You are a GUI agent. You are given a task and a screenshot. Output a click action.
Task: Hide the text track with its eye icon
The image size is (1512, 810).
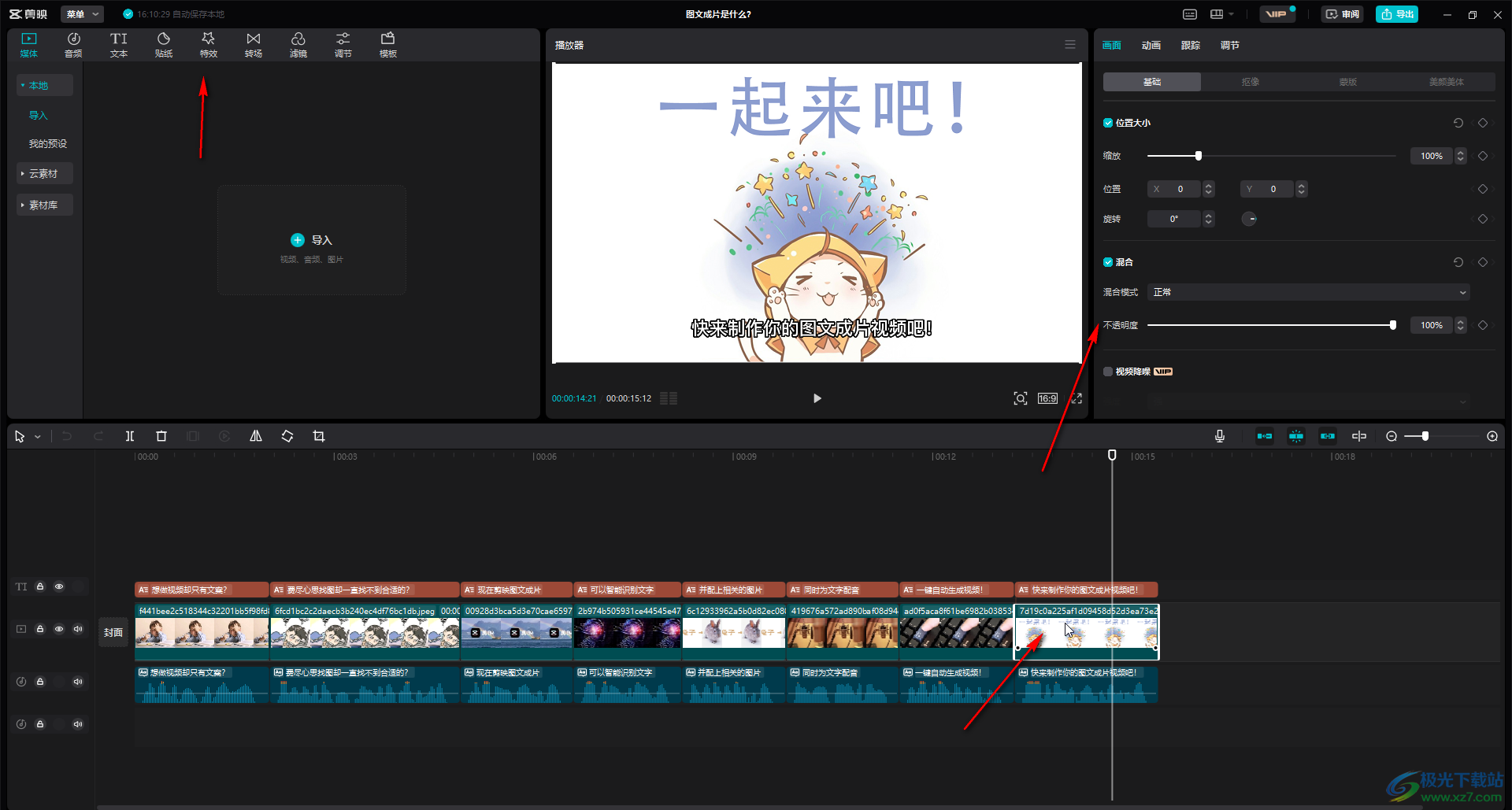tap(59, 586)
